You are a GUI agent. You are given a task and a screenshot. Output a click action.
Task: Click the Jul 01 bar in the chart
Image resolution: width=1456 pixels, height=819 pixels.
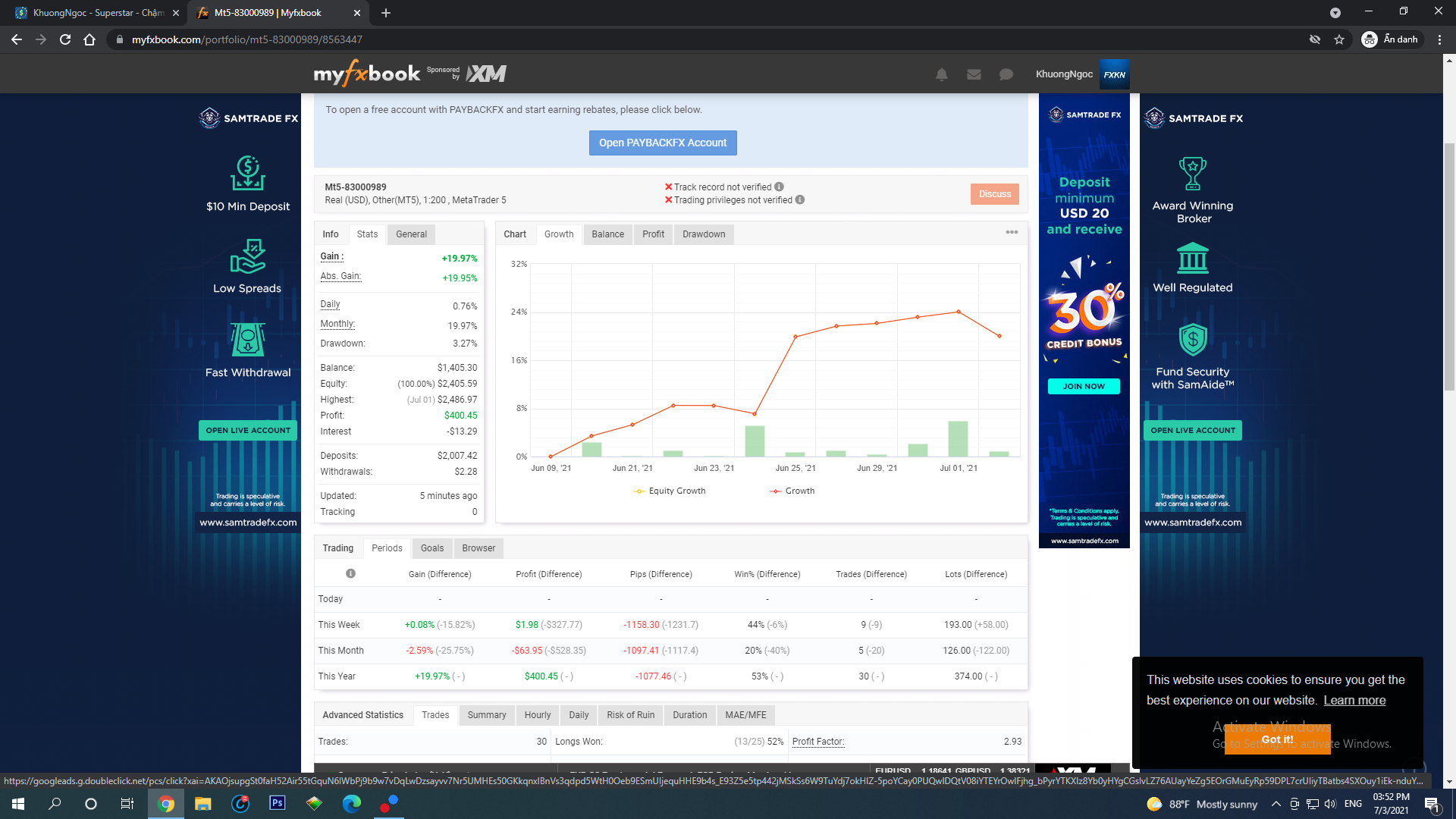click(x=958, y=438)
